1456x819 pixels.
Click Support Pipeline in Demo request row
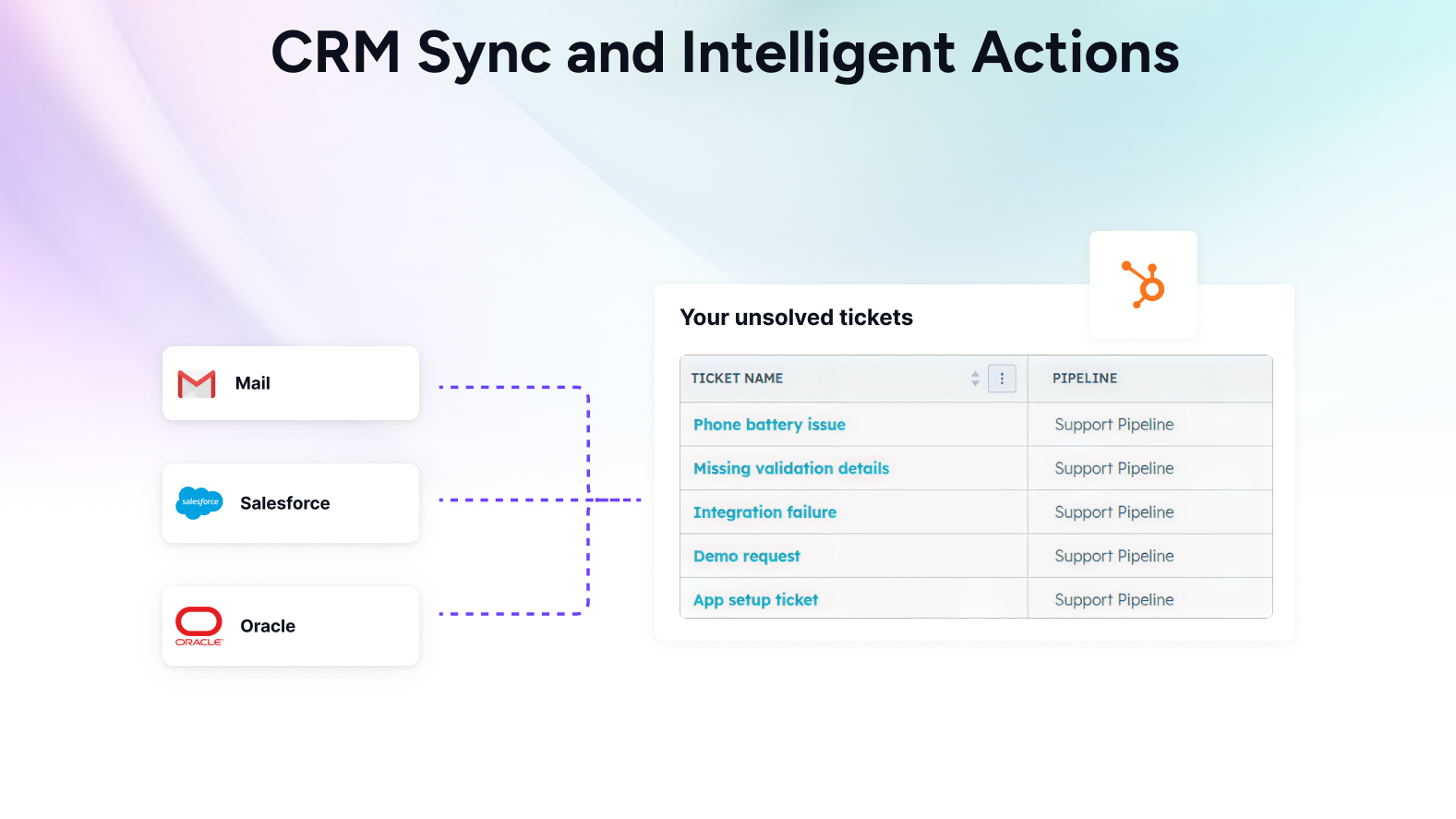1114,556
